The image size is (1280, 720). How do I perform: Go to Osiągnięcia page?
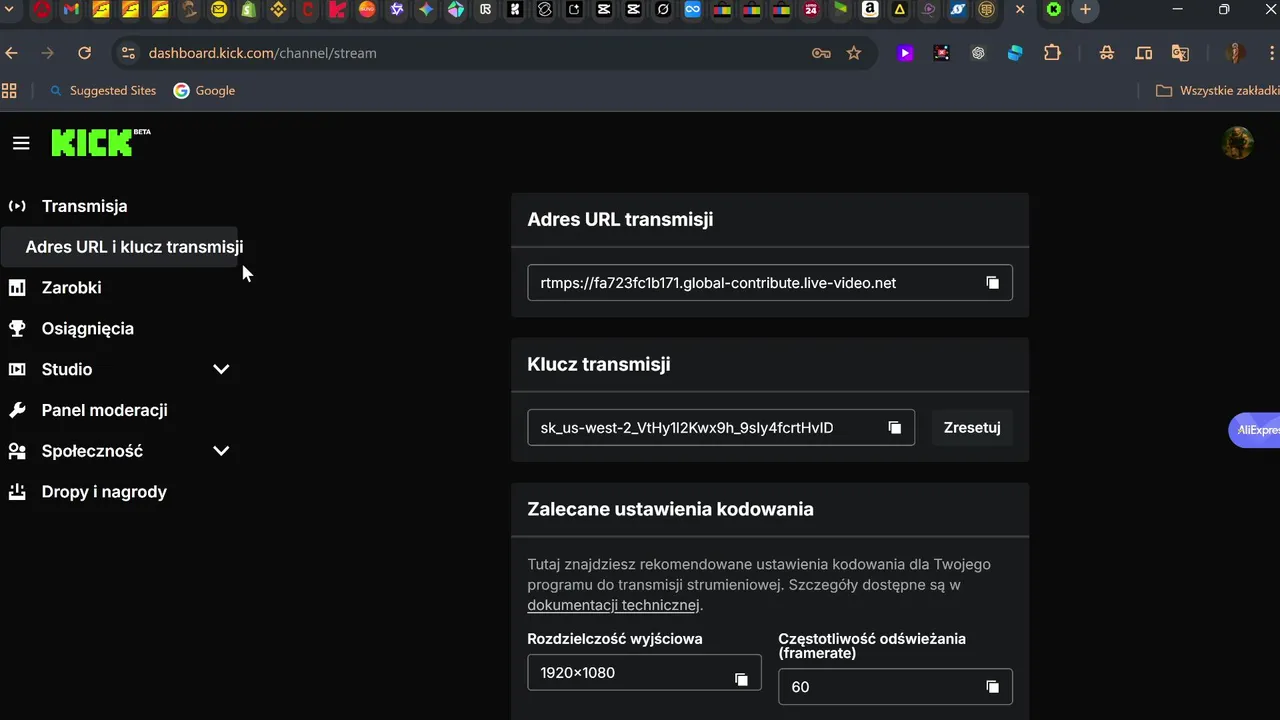(87, 329)
